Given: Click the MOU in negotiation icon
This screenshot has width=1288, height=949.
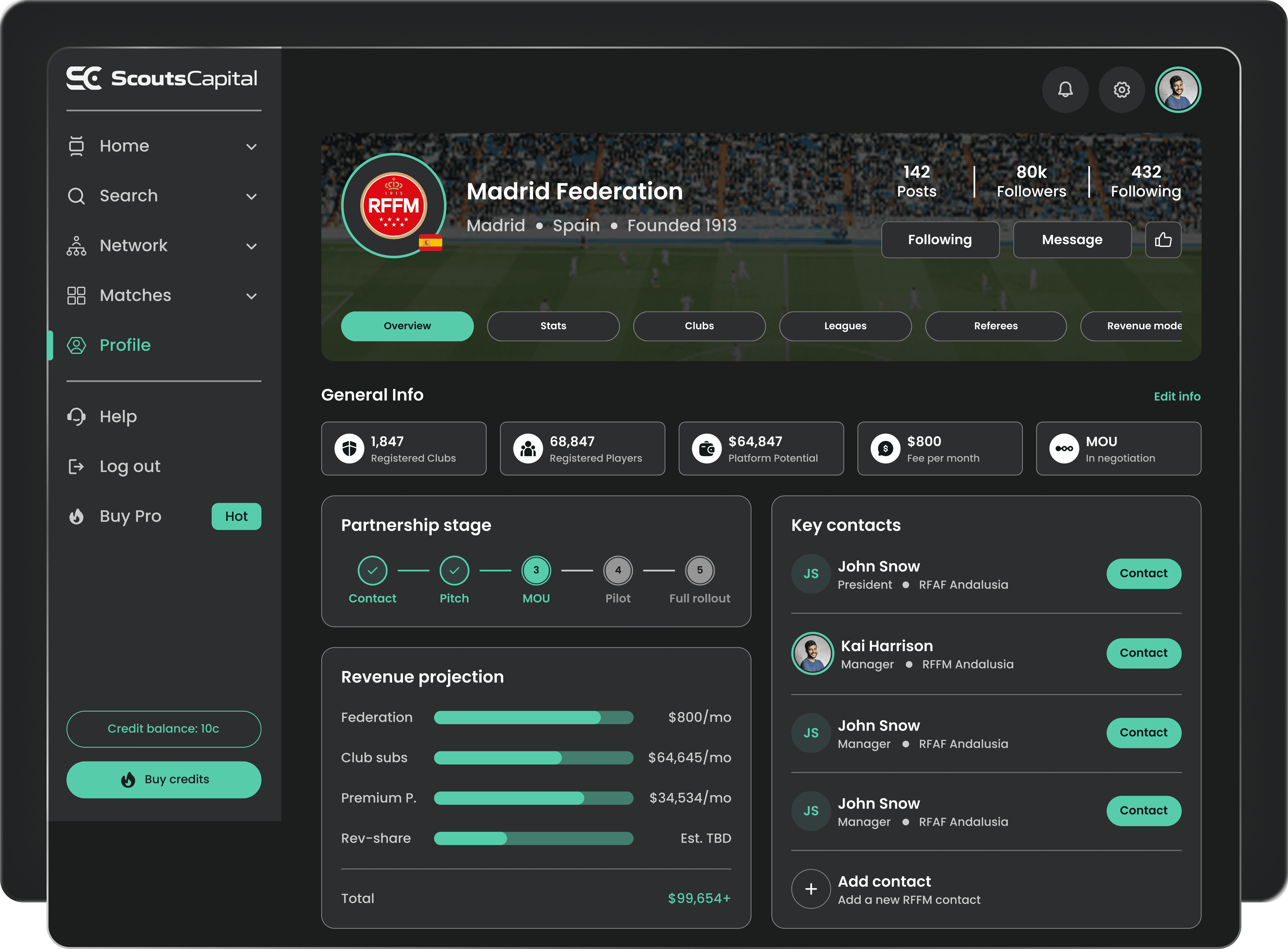Looking at the screenshot, I should tap(1064, 449).
